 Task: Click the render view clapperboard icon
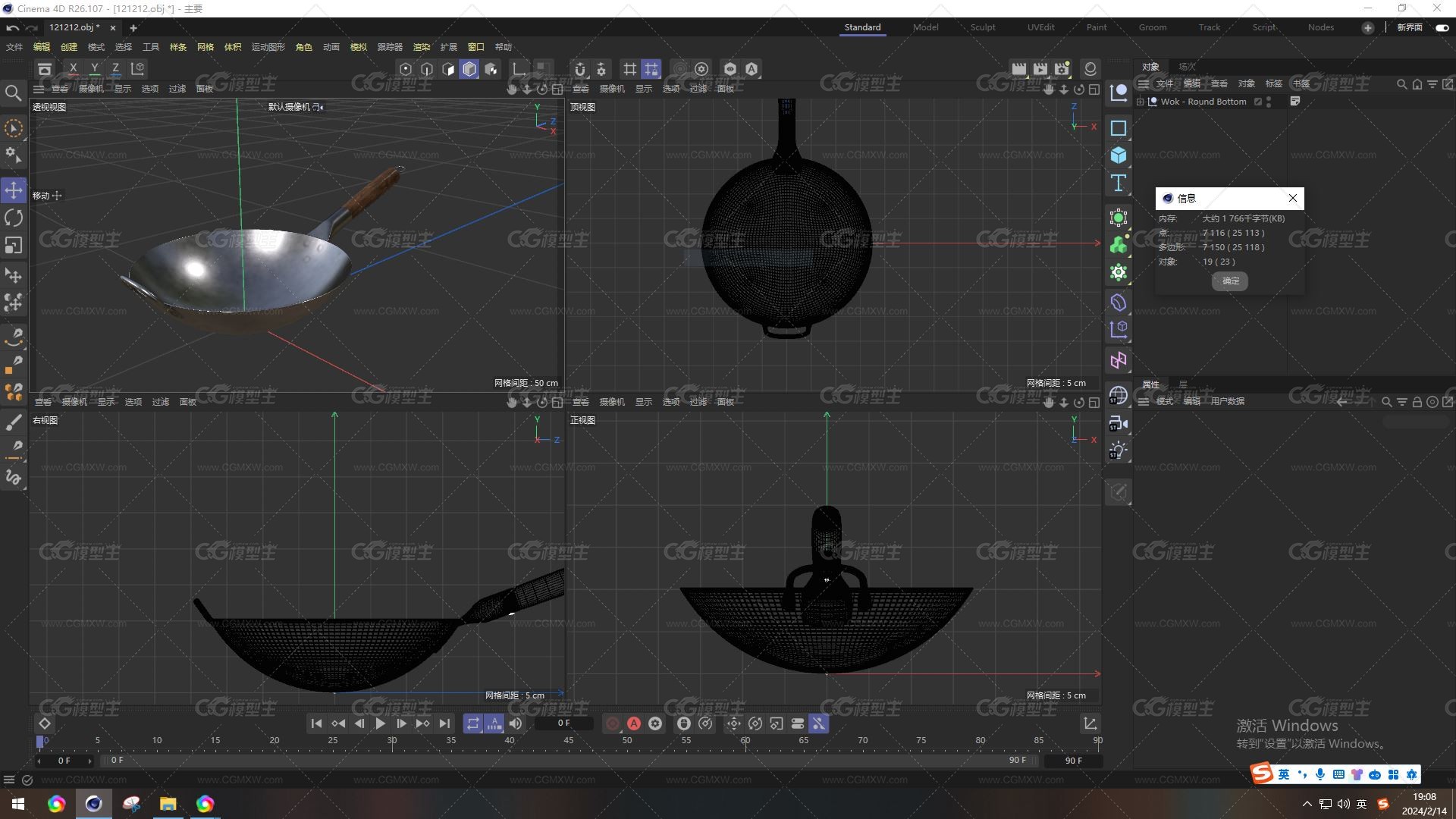(x=1019, y=69)
